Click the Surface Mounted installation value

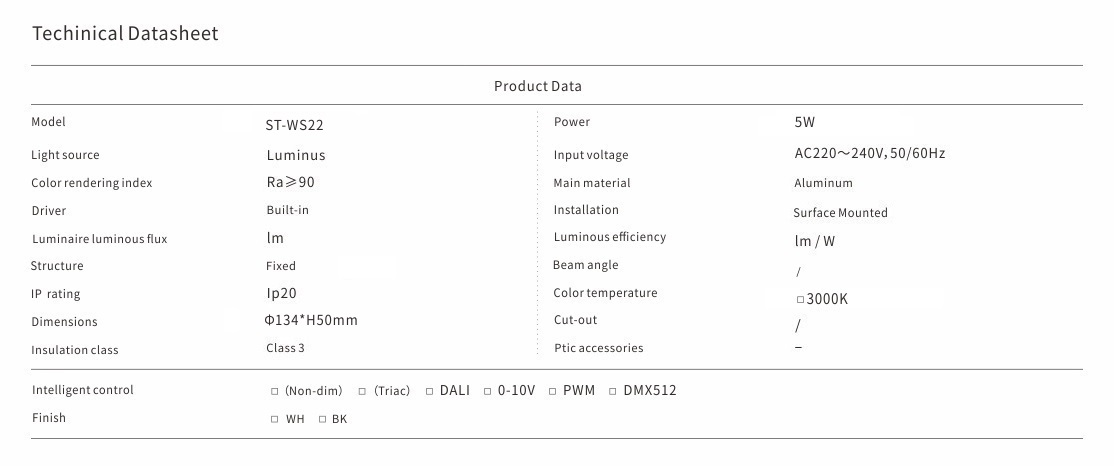pyautogui.click(x=840, y=213)
